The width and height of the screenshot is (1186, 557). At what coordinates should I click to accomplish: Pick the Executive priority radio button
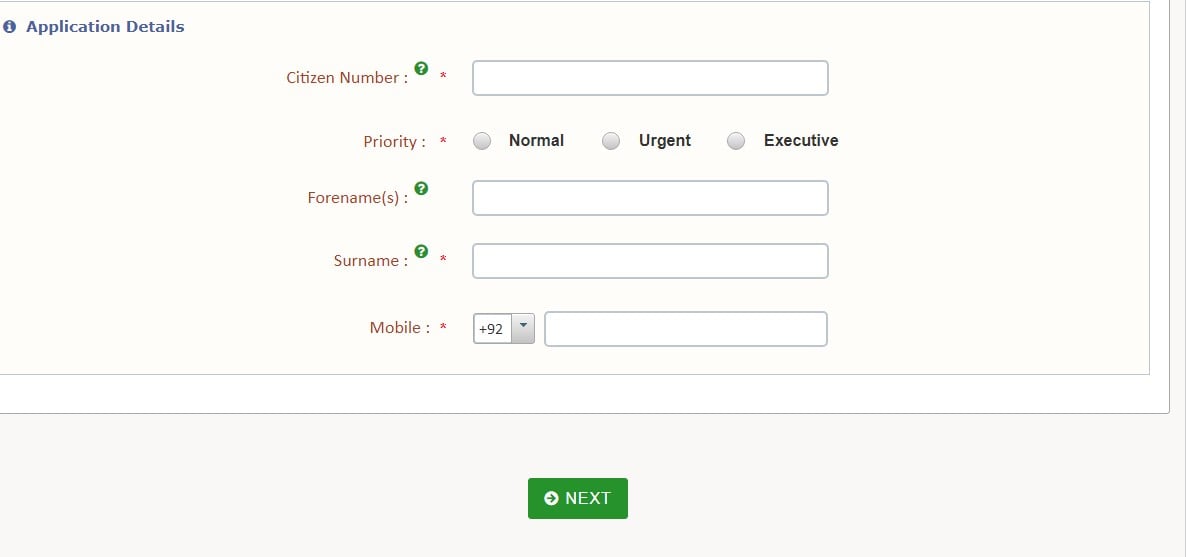736,141
